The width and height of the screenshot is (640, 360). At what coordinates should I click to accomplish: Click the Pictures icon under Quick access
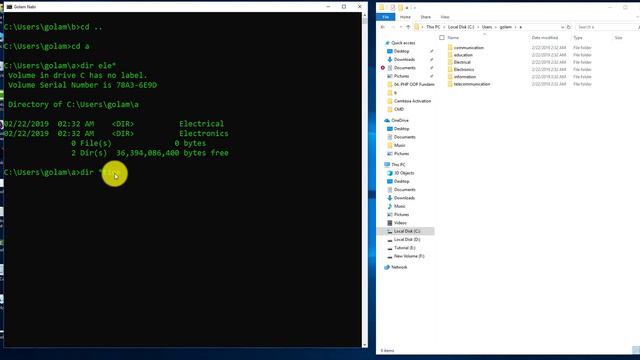[390, 76]
